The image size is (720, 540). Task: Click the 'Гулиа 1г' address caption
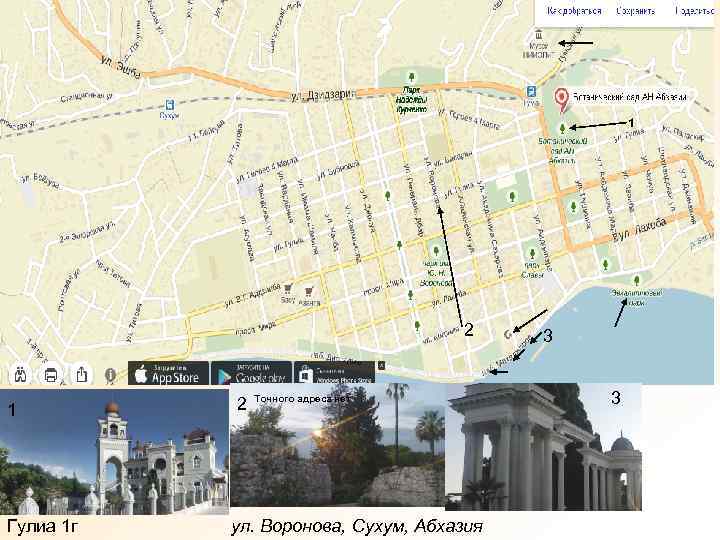coord(42,527)
